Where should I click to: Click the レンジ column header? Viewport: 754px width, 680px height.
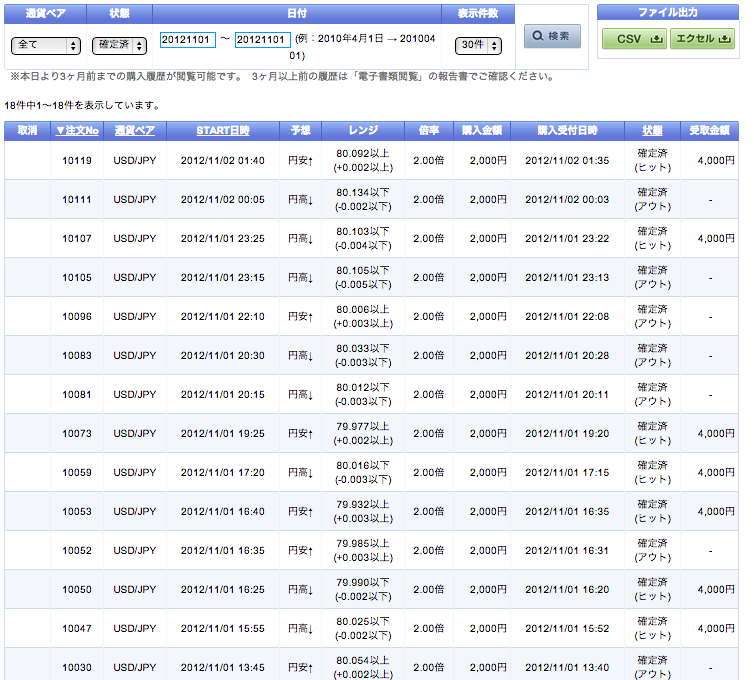363,131
